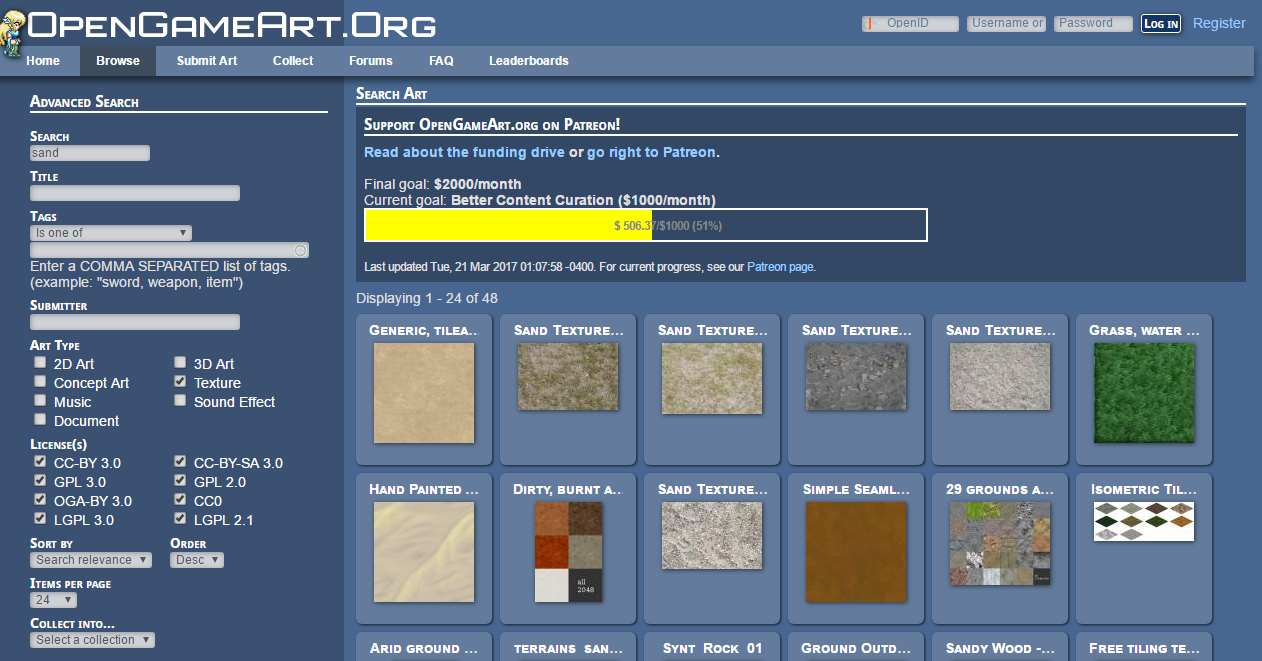Click the 'Advanced Search' heading
1262x661 pixels.
point(84,102)
